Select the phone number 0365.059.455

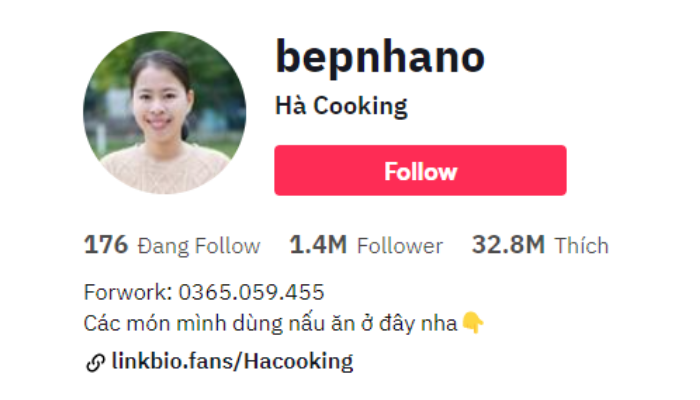(x=251, y=292)
